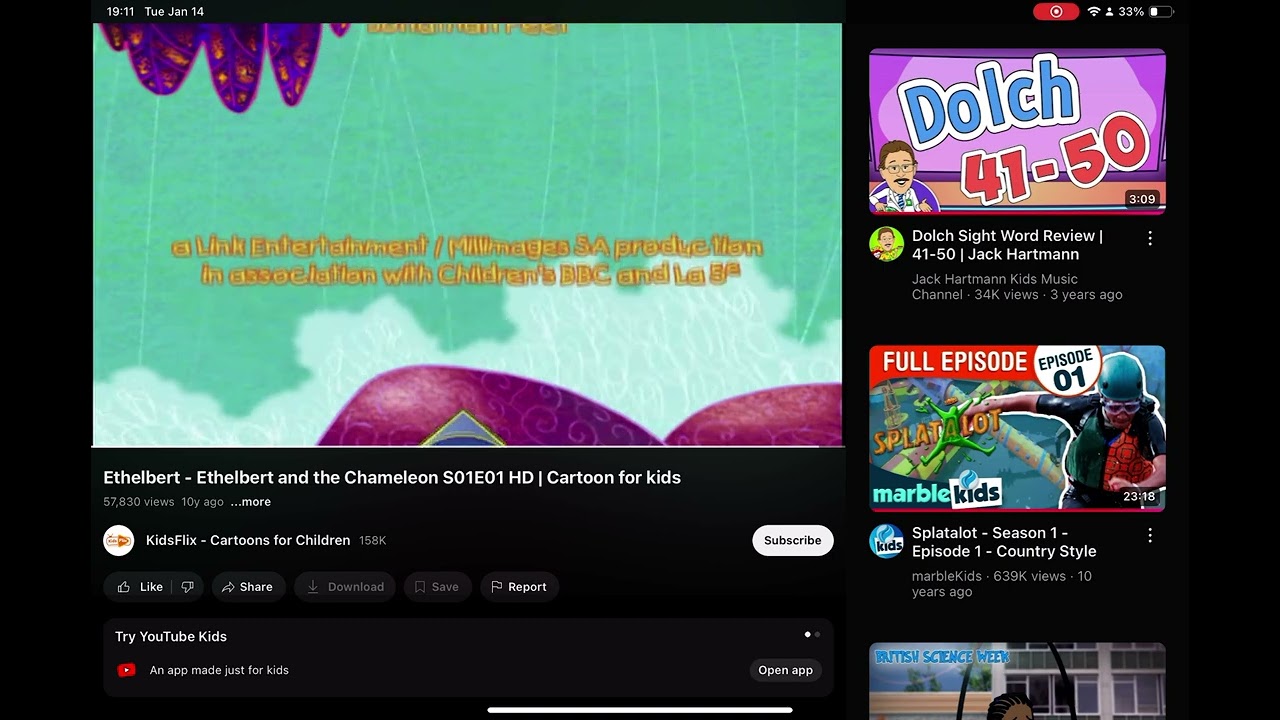Click the marbleKids 639K views line
The height and width of the screenshot is (720, 1280).
coord(1002,584)
